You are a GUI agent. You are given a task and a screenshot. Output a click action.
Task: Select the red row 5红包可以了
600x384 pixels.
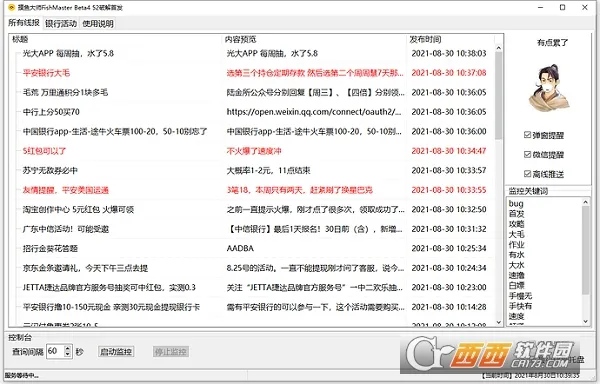click(x=254, y=151)
